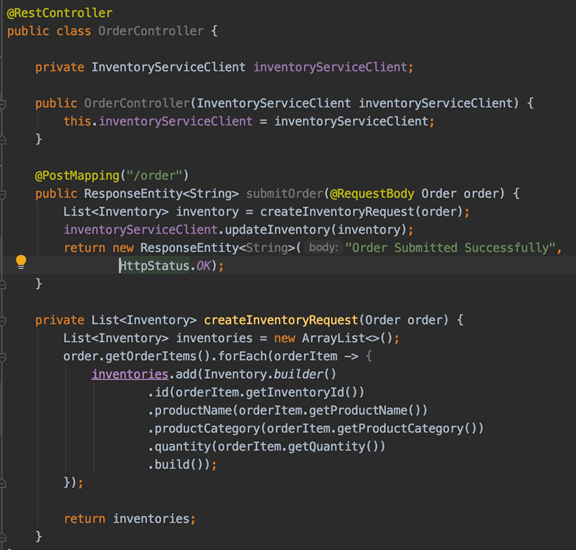Click the updateInventory method call
Screen dimensions: 576x550
[277, 230]
